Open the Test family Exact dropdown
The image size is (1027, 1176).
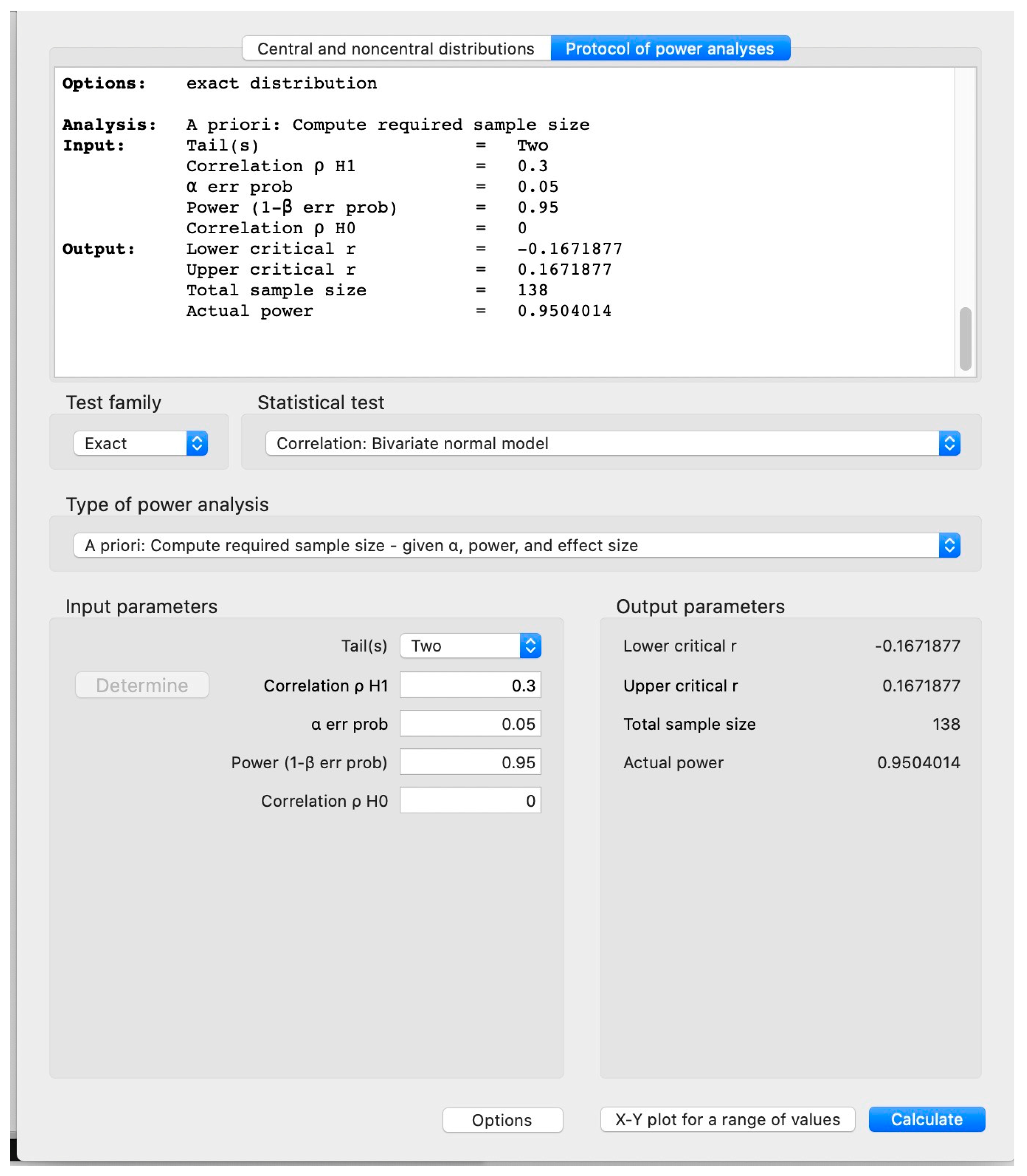point(140,443)
